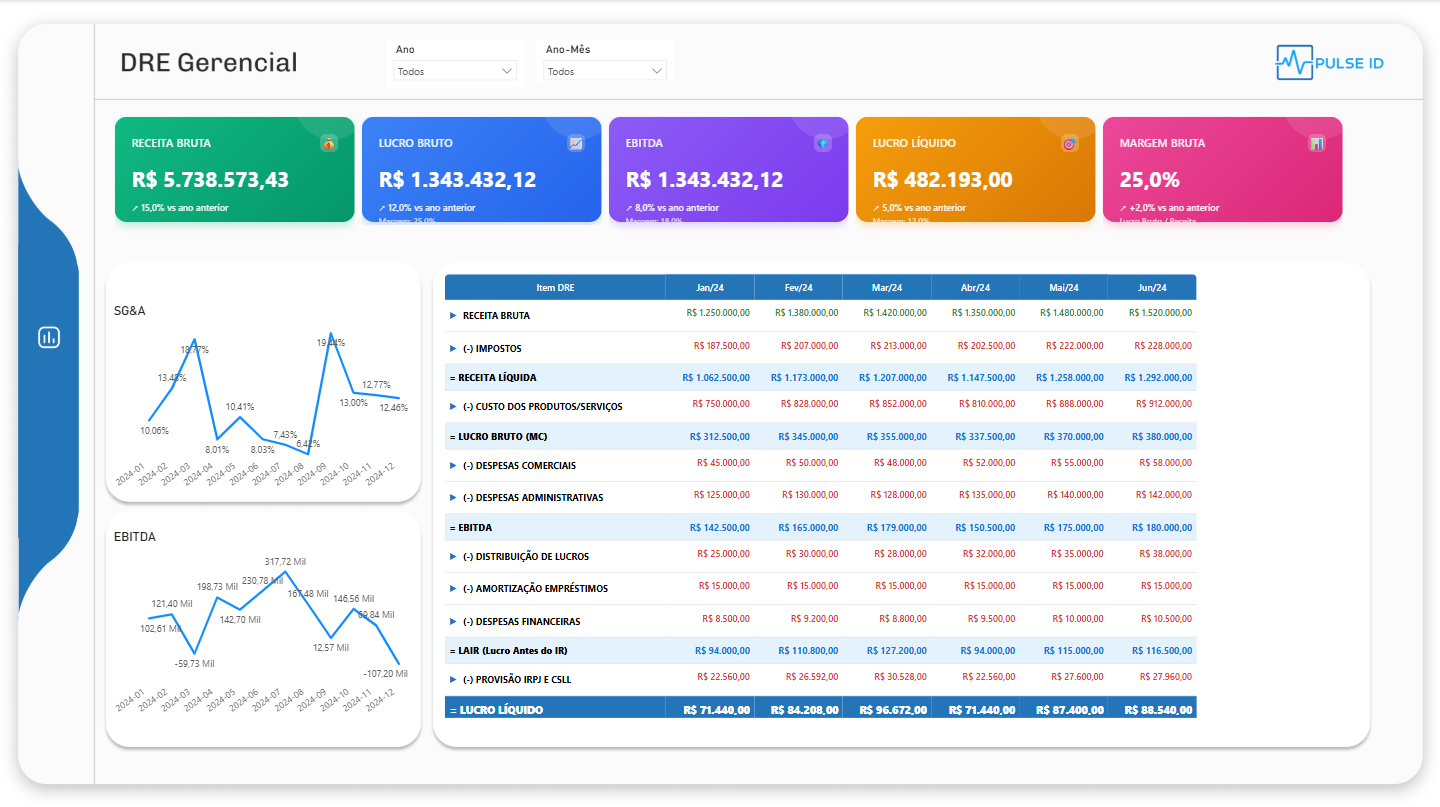
Task: Click the camera icon on Lucro Líquido card
Action: (x=1070, y=143)
